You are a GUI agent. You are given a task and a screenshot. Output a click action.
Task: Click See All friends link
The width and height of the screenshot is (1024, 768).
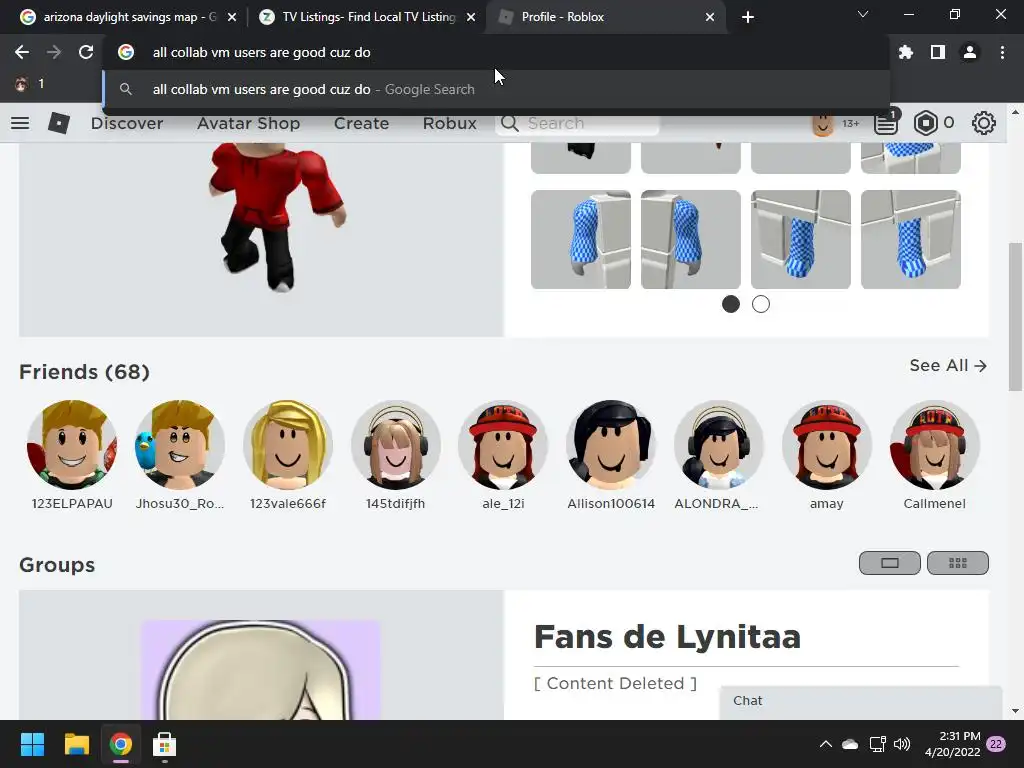(948, 366)
